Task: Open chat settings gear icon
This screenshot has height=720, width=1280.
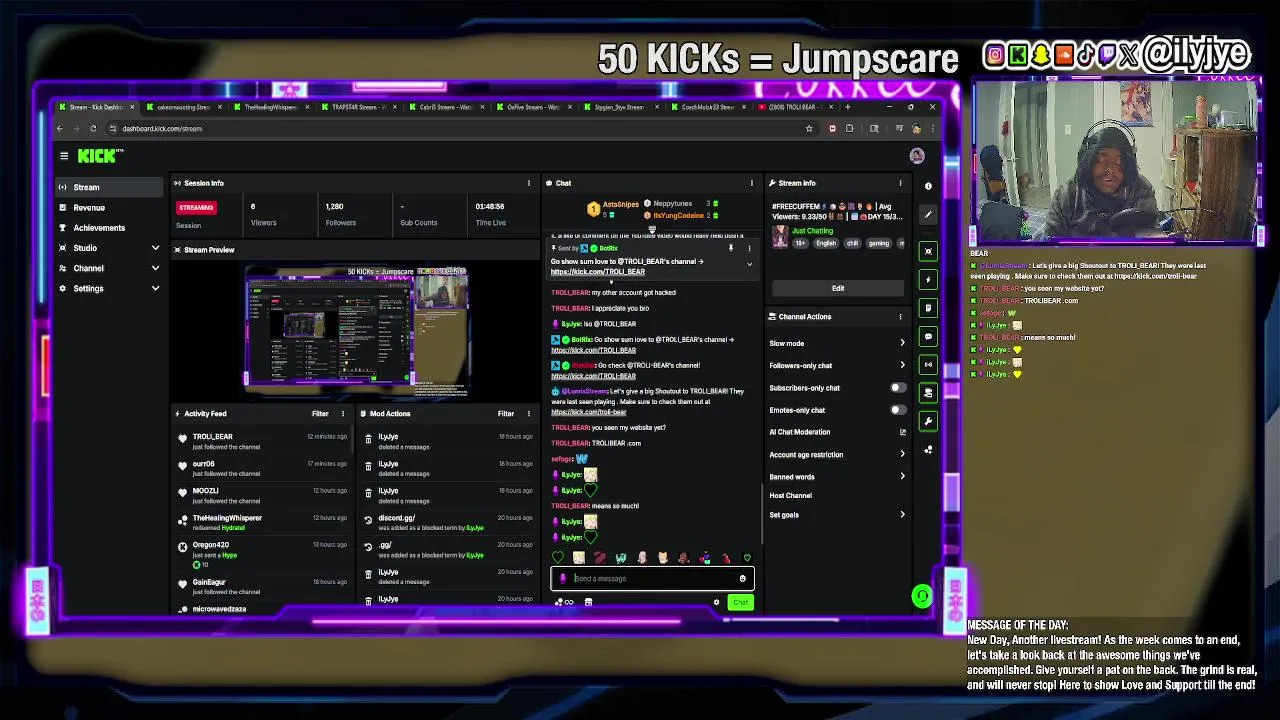Action: pyautogui.click(x=716, y=602)
